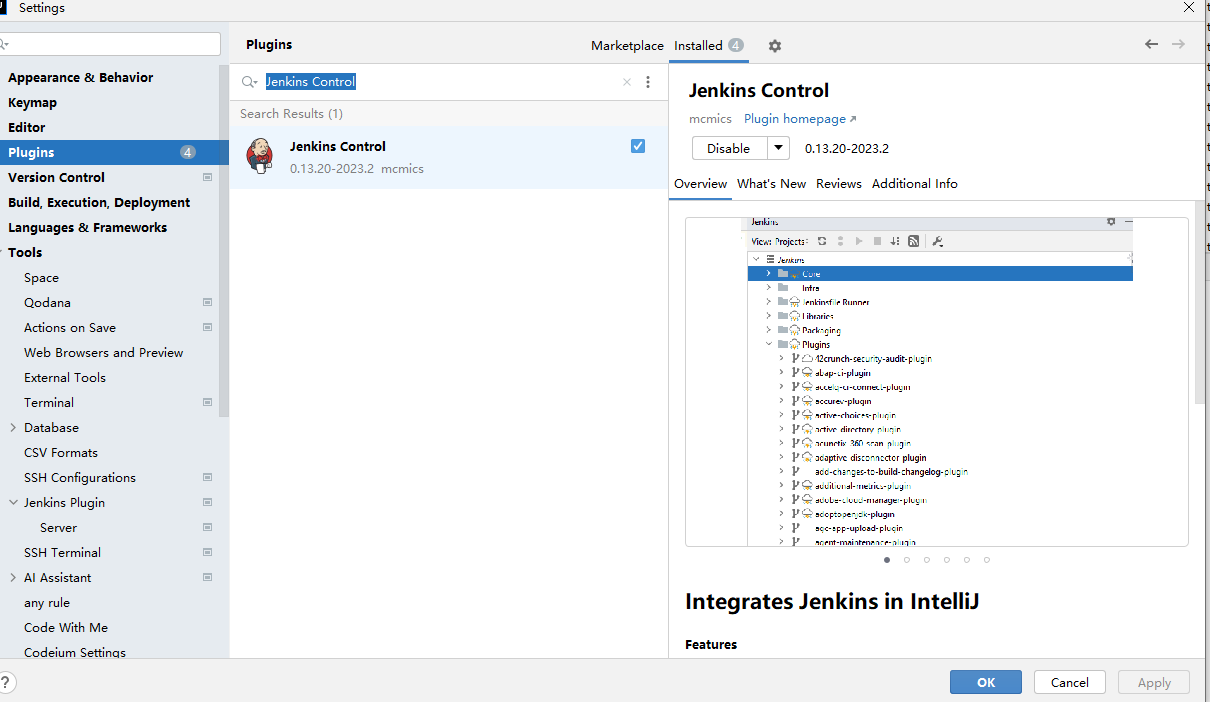Image resolution: width=1210 pixels, height=702 pixels.
Task: Disable Jenkins Control plugin via checkbox
Action: pyautogui.click(x=638, y=146)
